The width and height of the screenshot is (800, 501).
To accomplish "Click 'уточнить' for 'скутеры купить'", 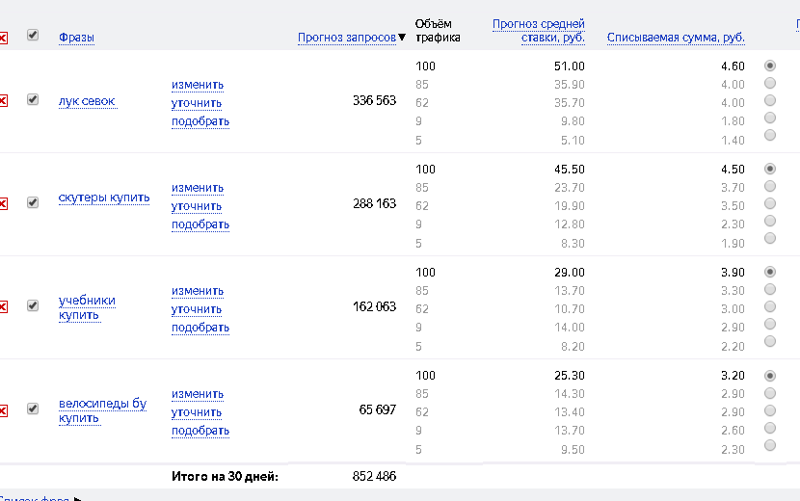I will pyautogui.click(x=196, y=207).
